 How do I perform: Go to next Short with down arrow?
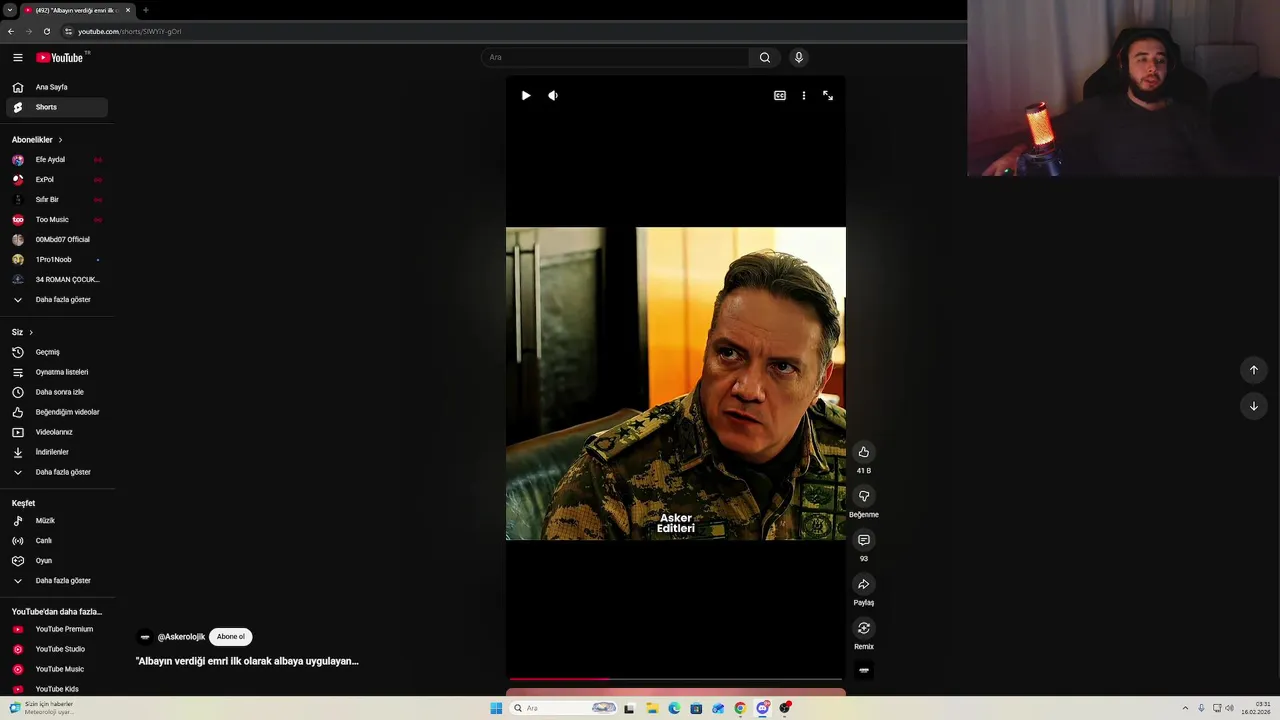point(1254,406)
